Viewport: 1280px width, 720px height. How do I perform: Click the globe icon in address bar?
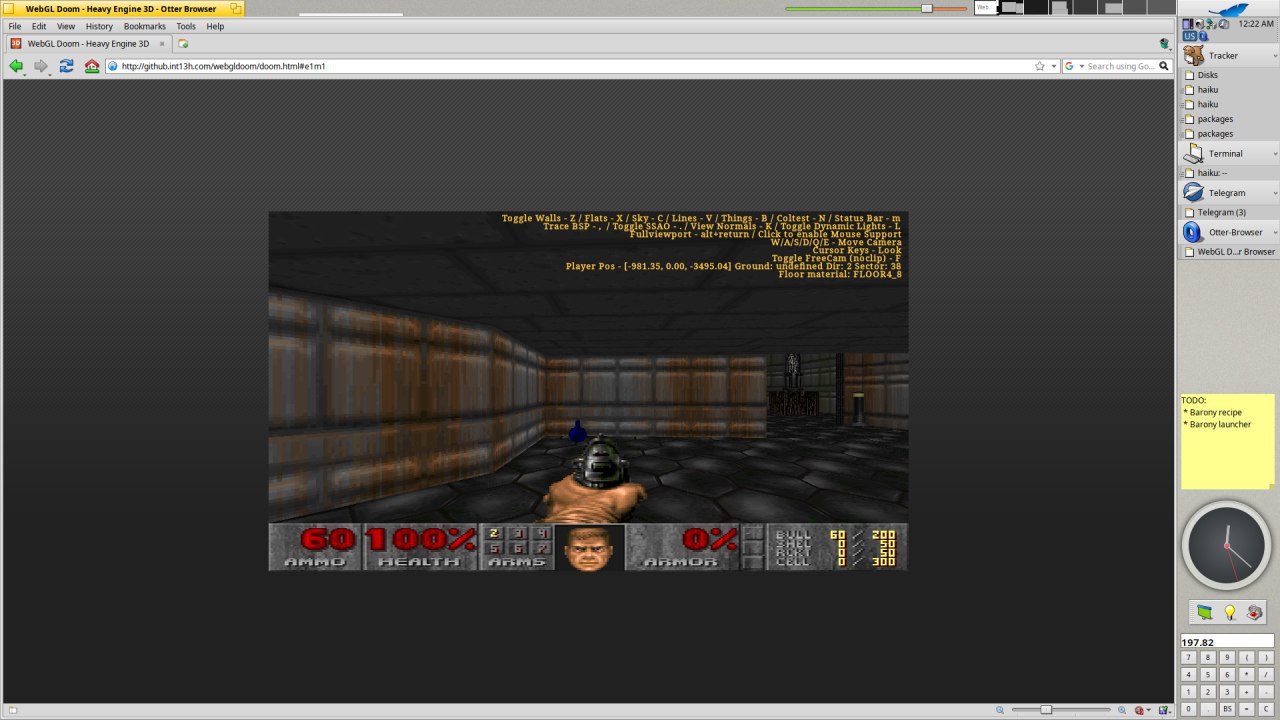113,66
